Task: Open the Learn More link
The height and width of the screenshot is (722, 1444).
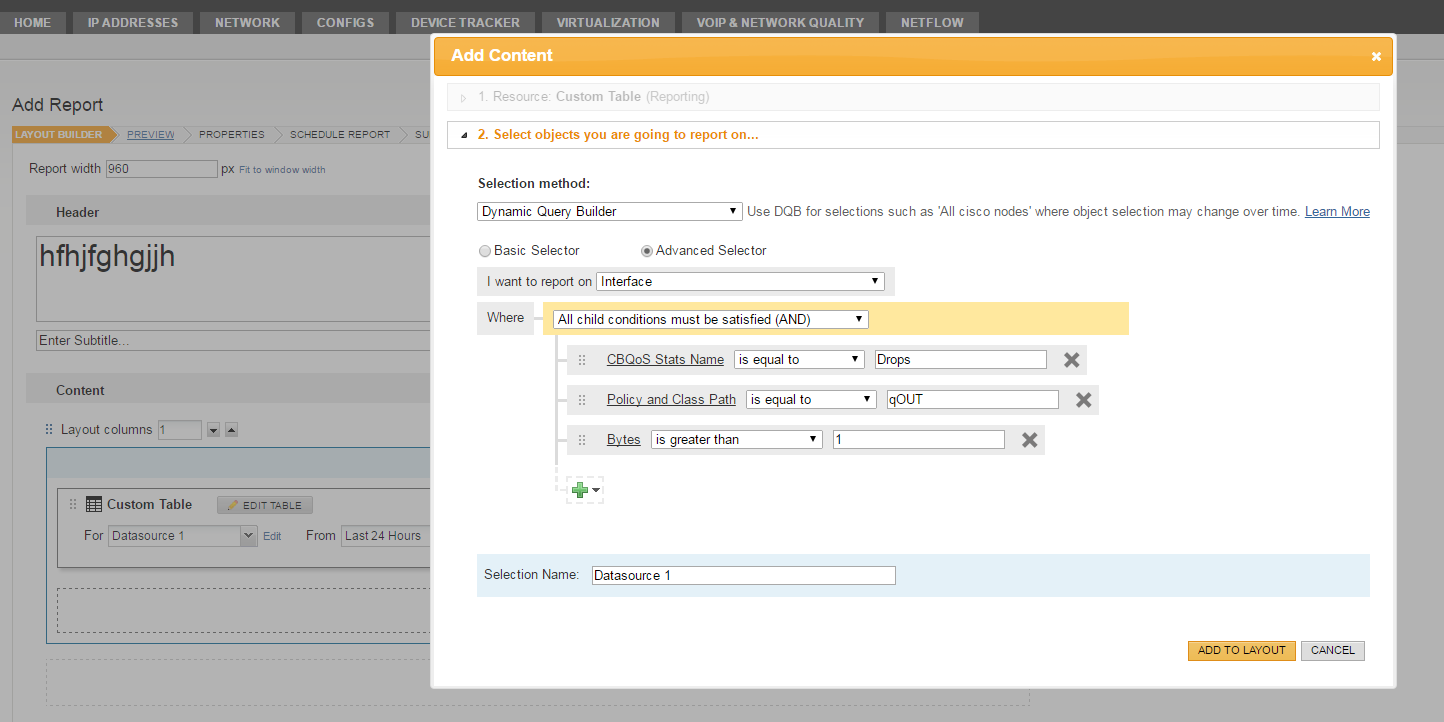Action: 1337,212
